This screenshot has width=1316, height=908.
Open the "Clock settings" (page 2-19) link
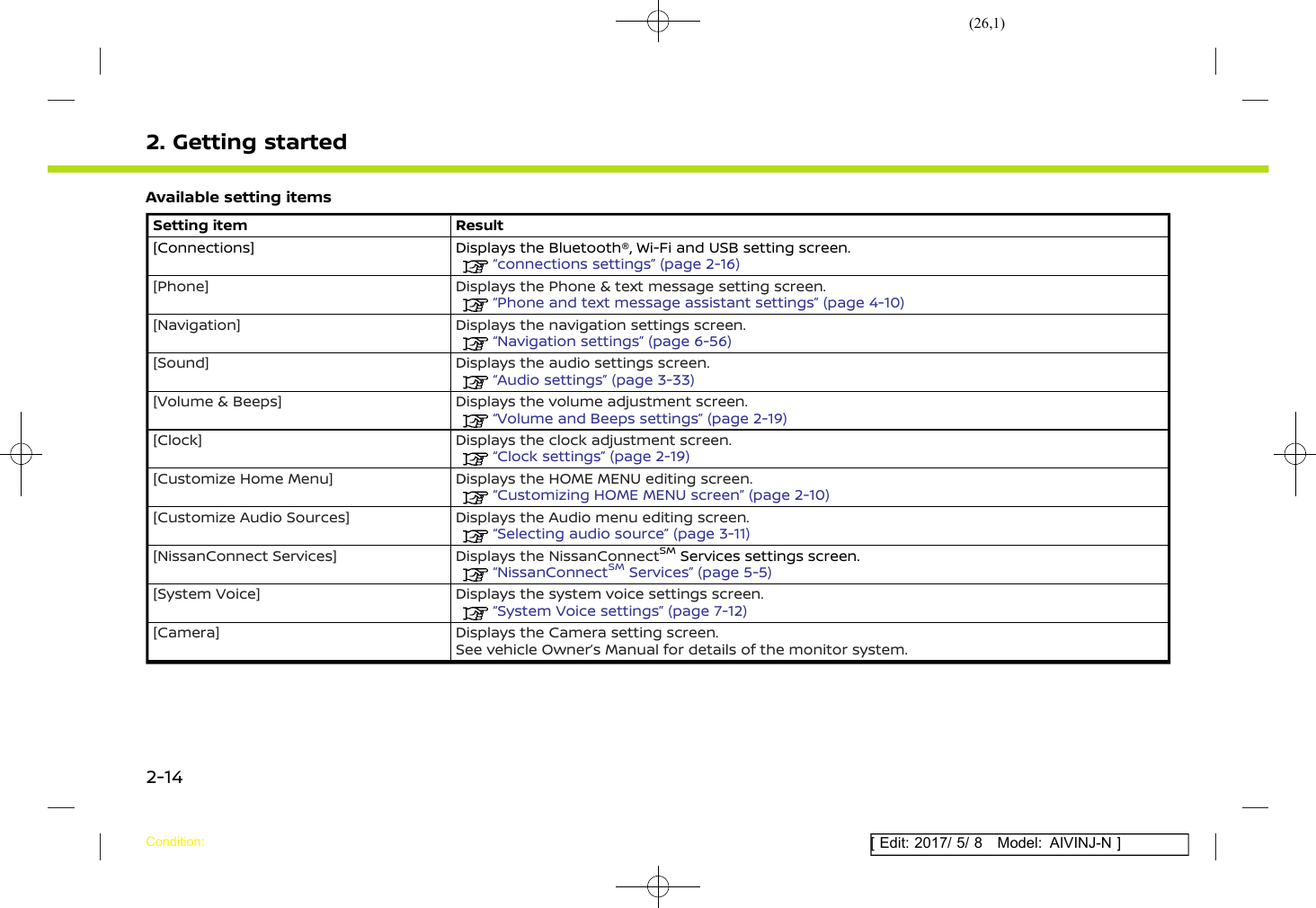[x=591, y=457]
